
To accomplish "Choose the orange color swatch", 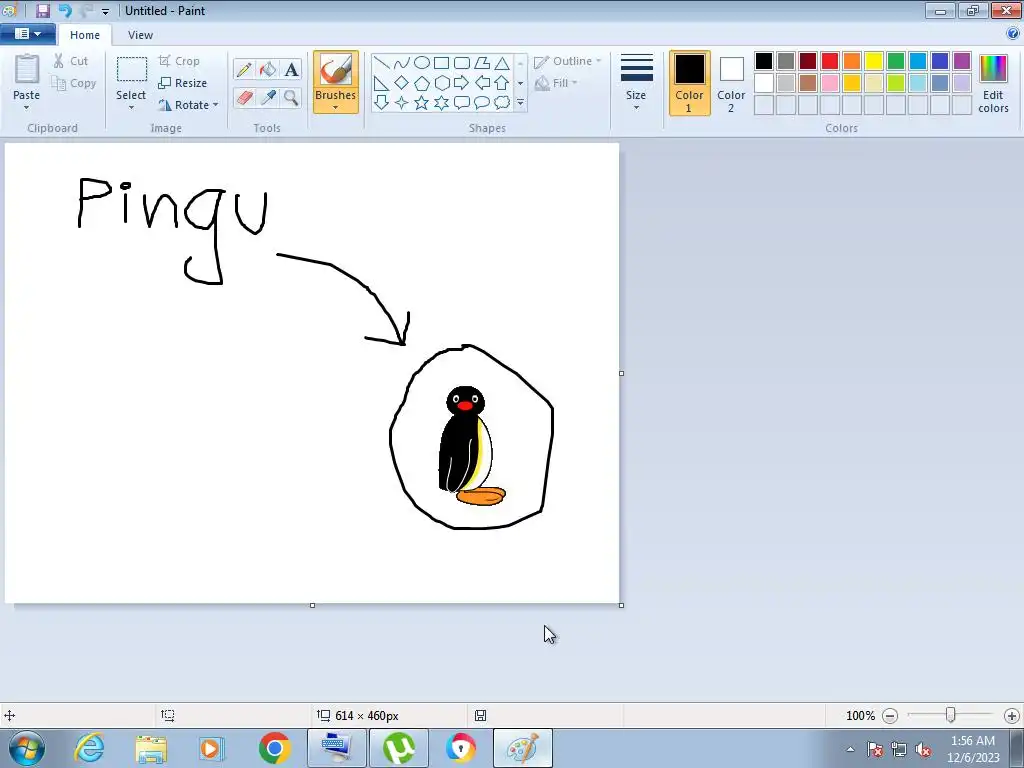I will click(x=852, y=61).
